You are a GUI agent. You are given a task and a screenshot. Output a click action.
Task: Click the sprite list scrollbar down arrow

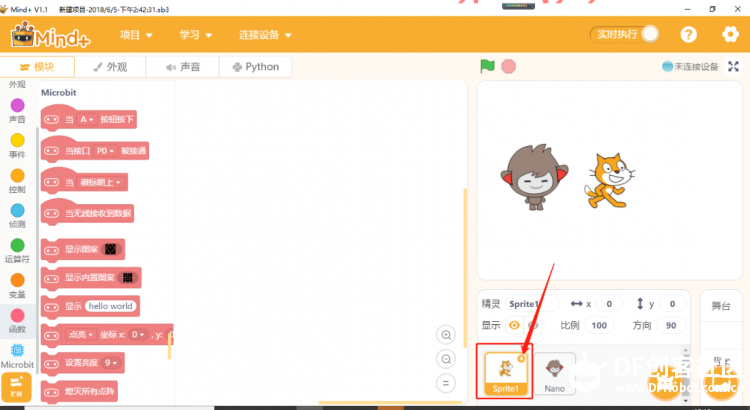(x=686, y=400)
